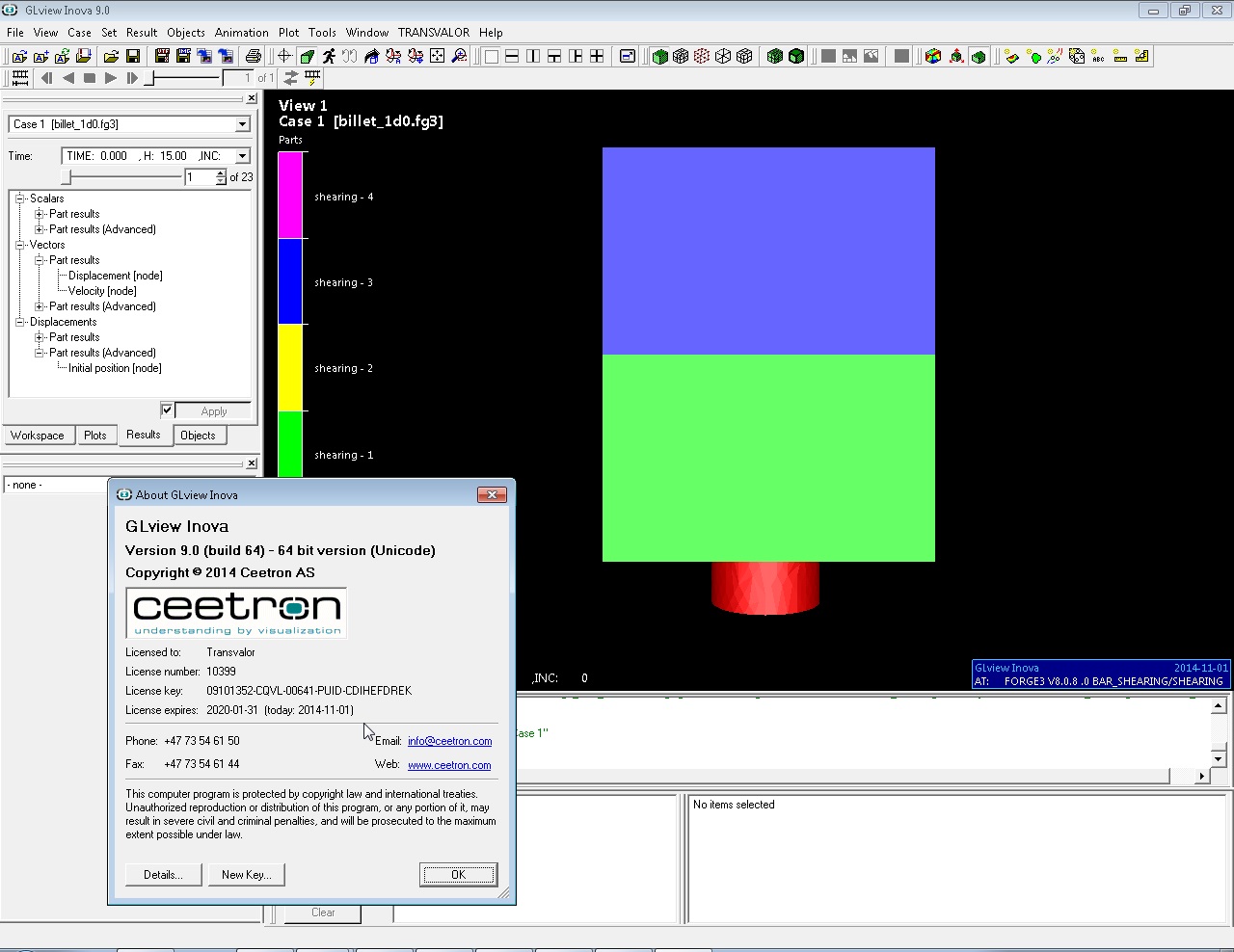Activate the magnifier zoom tool
1234x952 pixels.
click(x=460, y=56)
